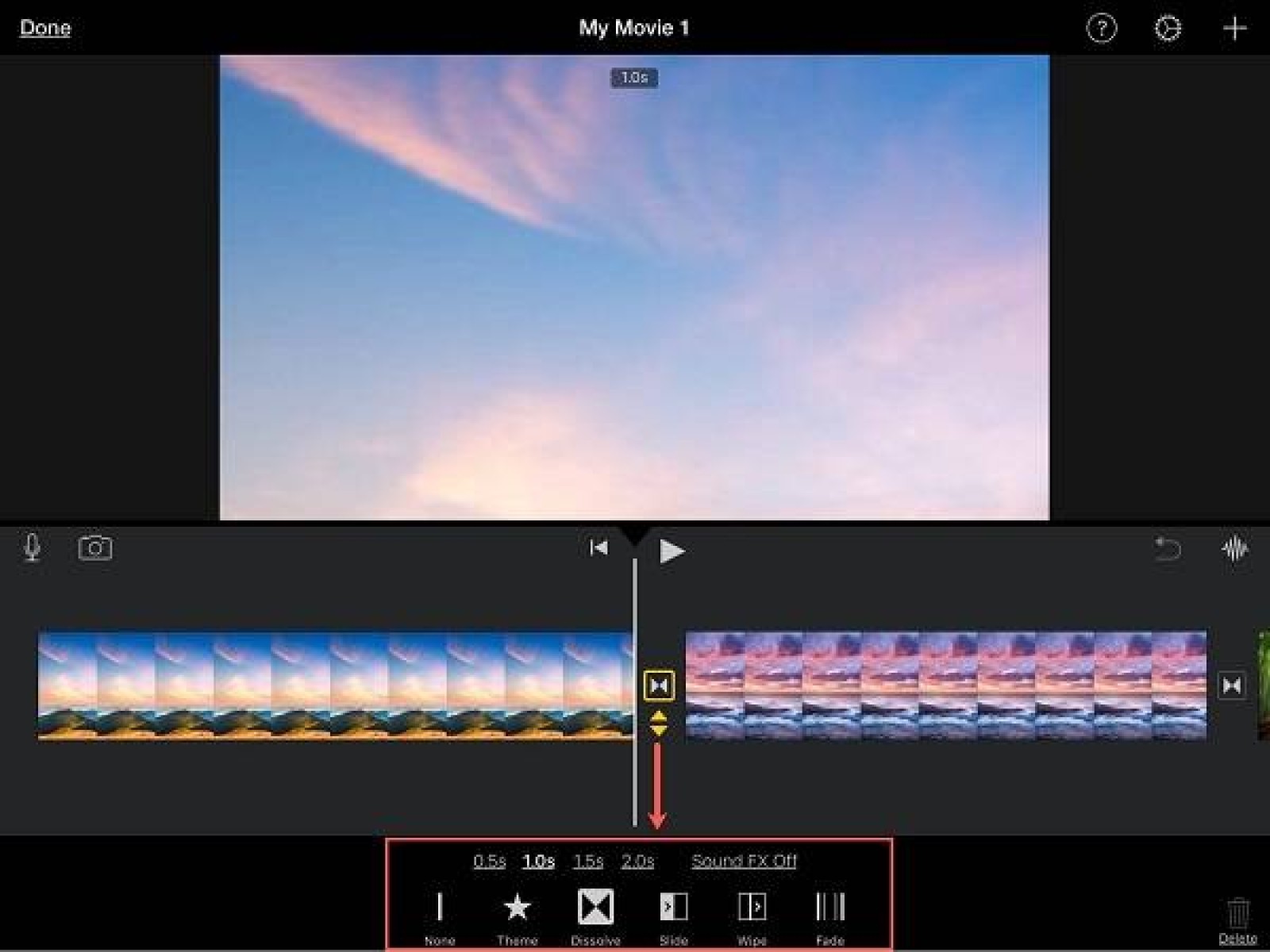This screenshot has height=952, width=1270.
Task: Select the pink clouds clip in timeline
Action: click(946, 685)
